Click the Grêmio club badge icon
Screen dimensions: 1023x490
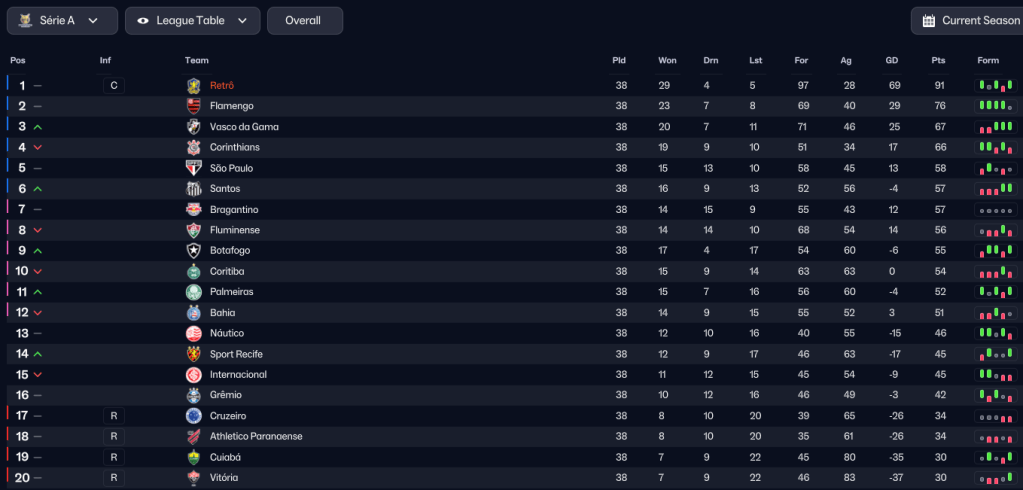[194, 395]
